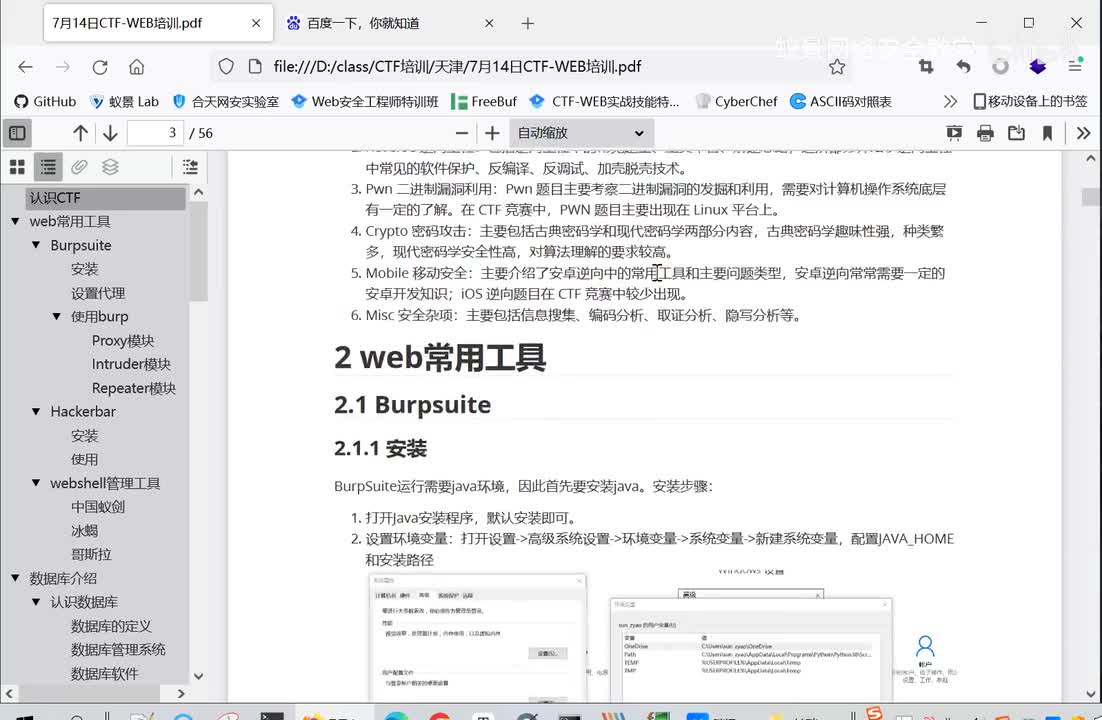Go to previous page arrow

pos(80,133)
